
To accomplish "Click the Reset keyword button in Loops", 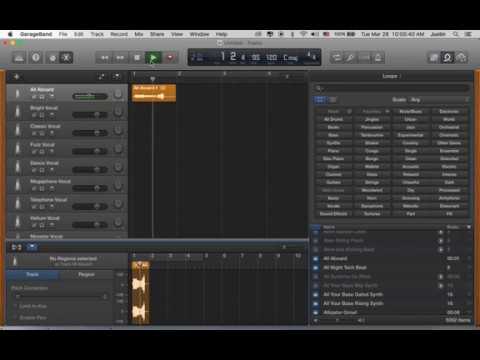I will click(x=333, y=111).
